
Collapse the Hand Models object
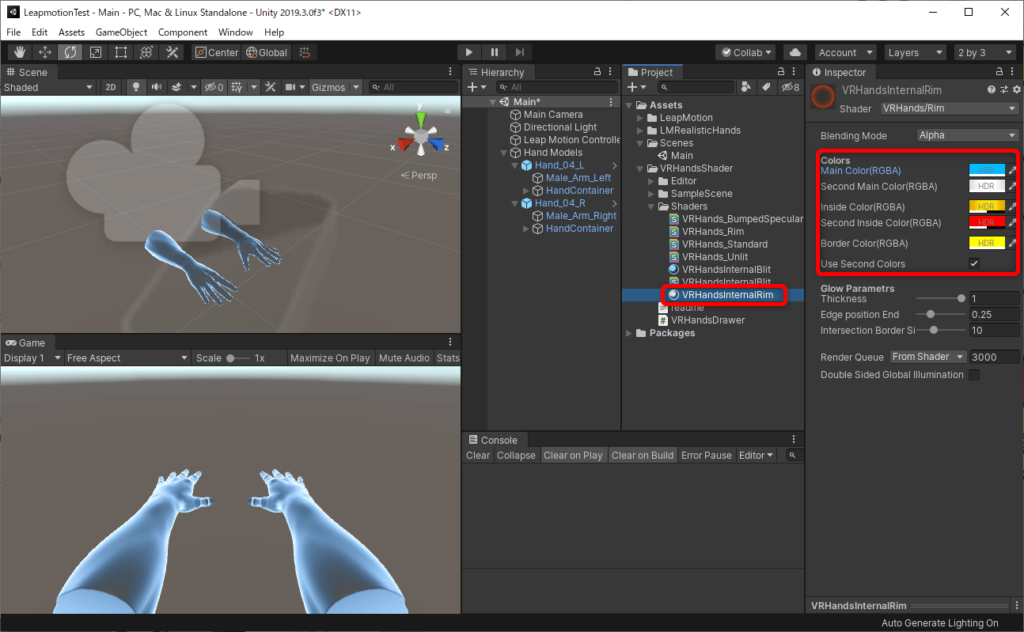tap(504, 153)
